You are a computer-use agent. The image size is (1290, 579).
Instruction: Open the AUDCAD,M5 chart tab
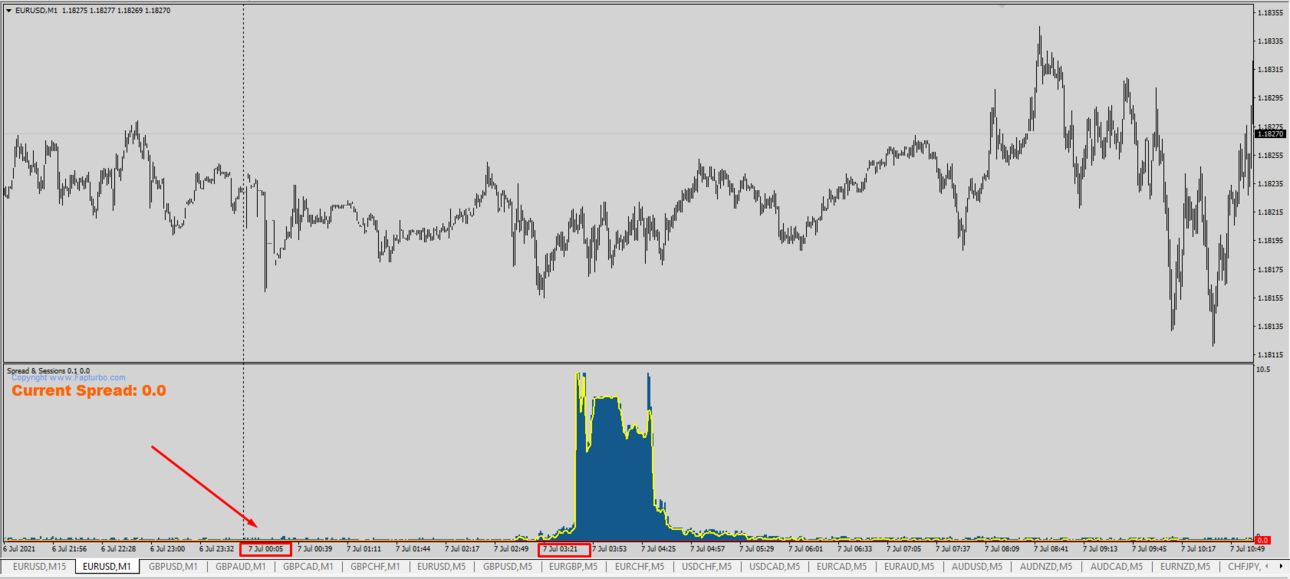(1116, 567)
